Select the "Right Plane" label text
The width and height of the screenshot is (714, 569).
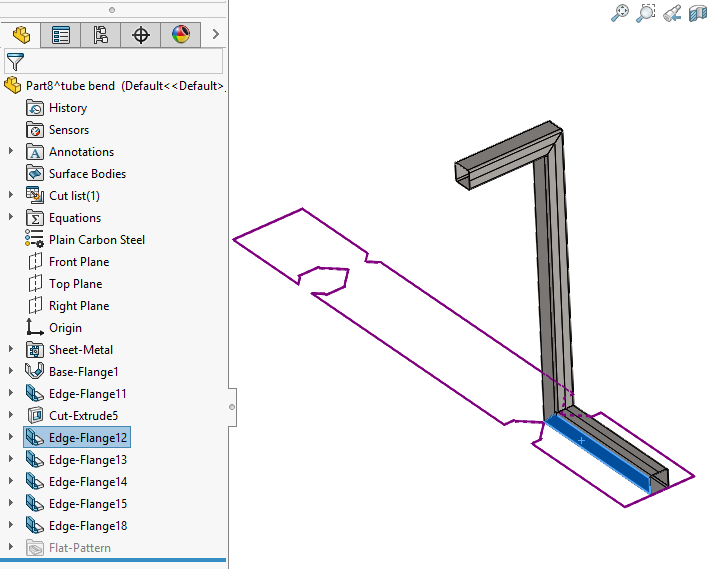(x=79, y=306)
